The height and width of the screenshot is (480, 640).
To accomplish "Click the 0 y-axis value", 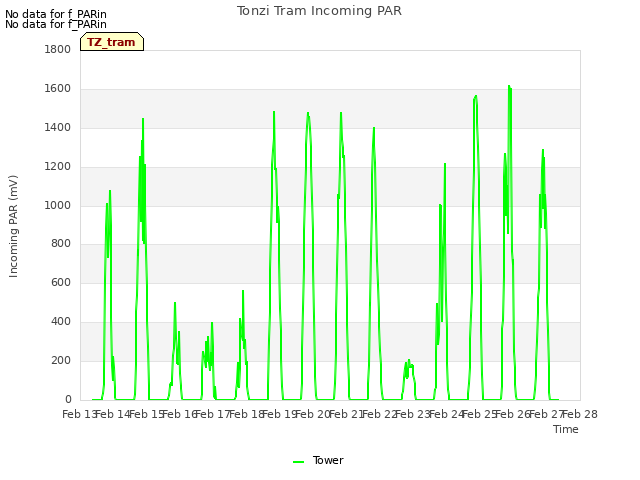I will coord(68,399).
